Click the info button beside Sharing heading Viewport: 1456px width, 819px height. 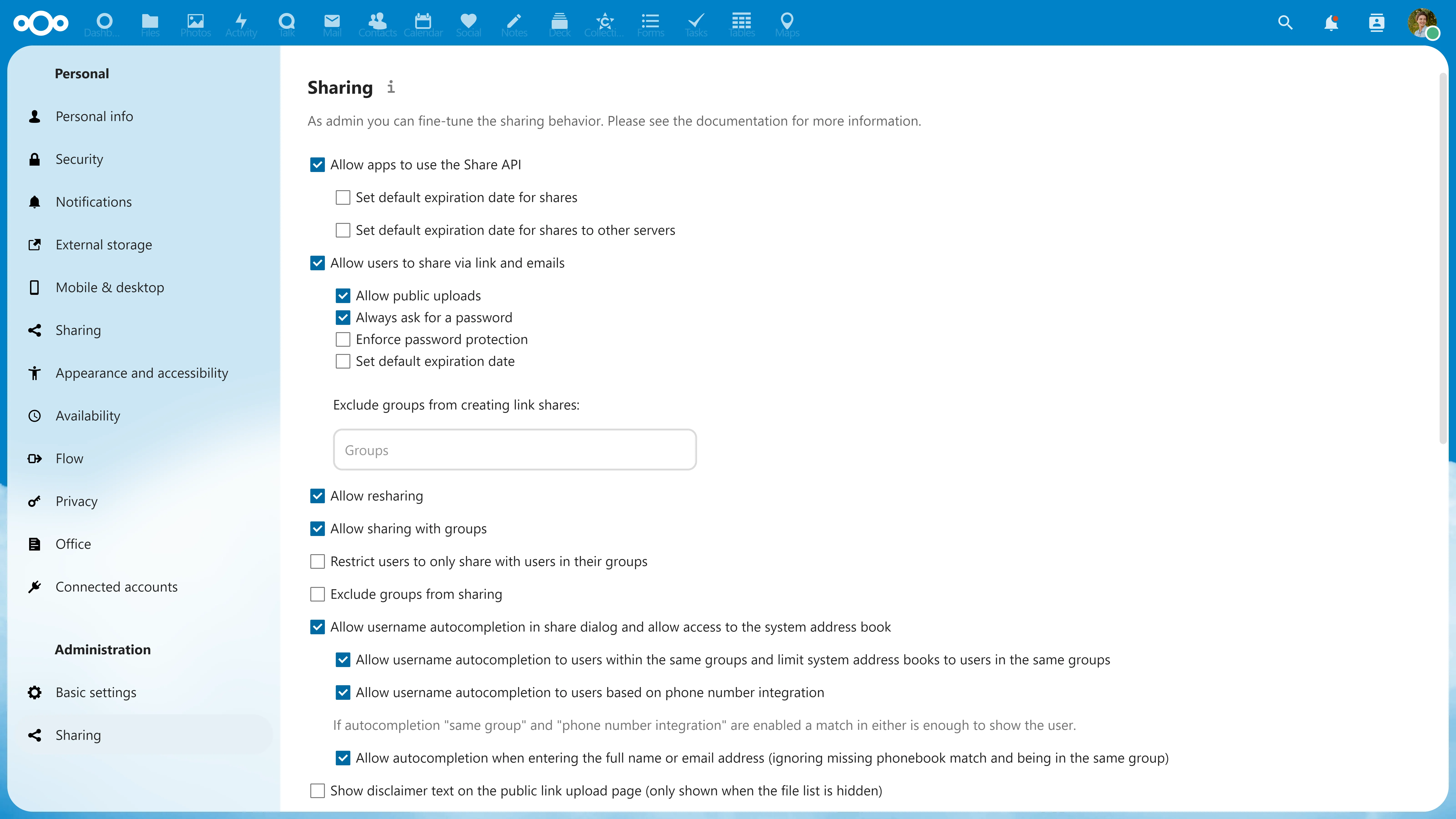pyautogui.click(x=391, y=88)
